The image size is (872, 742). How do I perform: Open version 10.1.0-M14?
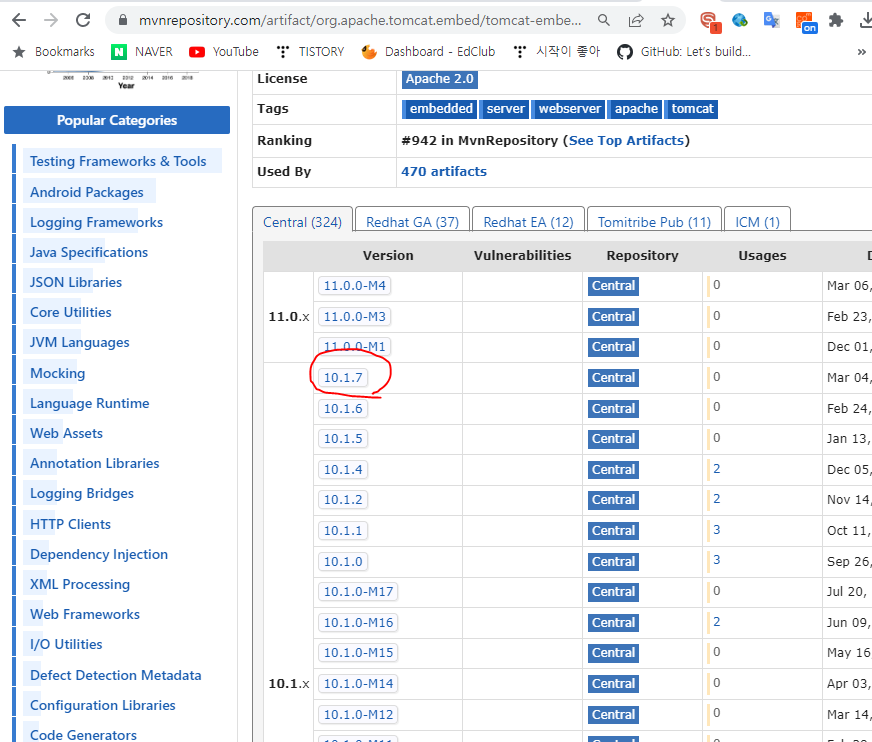(358, 684)
